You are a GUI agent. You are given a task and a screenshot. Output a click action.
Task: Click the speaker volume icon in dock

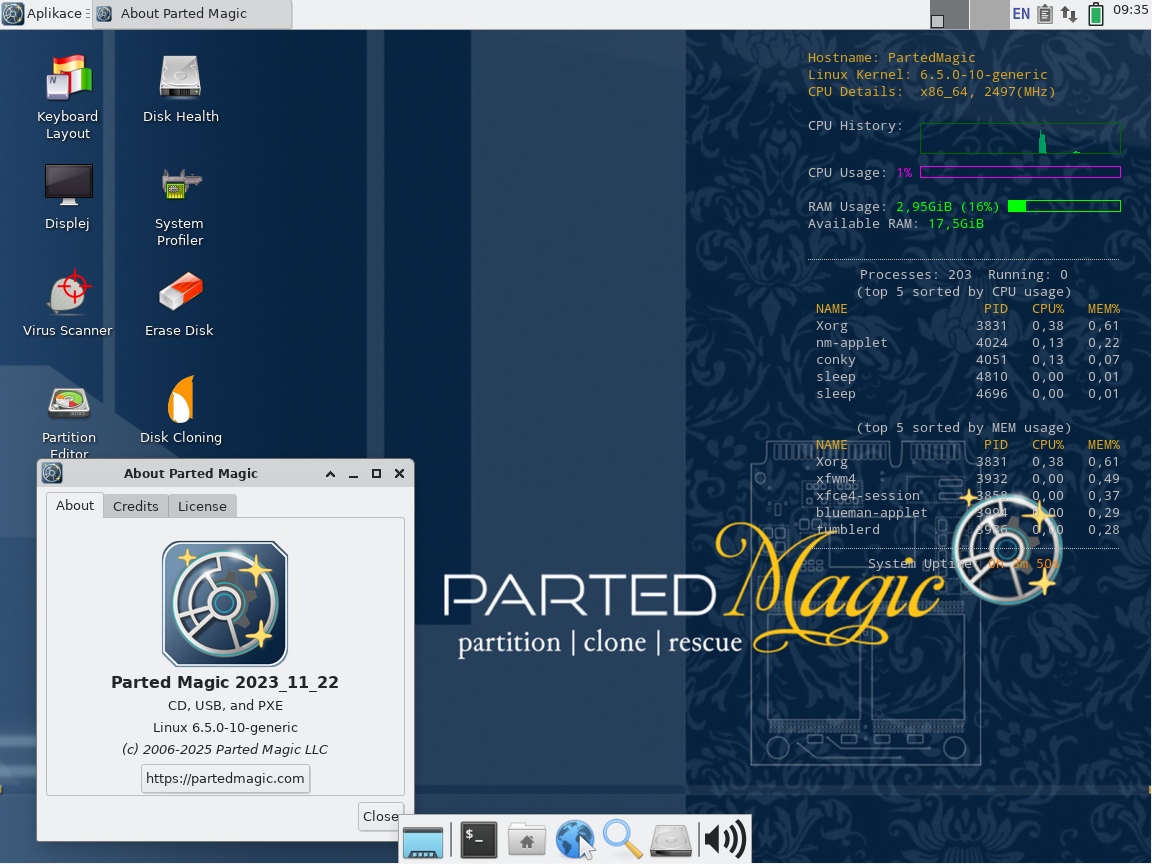724,840
